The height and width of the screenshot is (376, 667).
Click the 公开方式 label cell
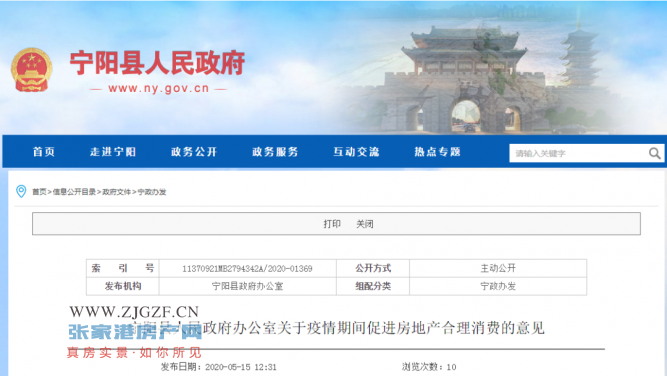click(x=373, y=268)
